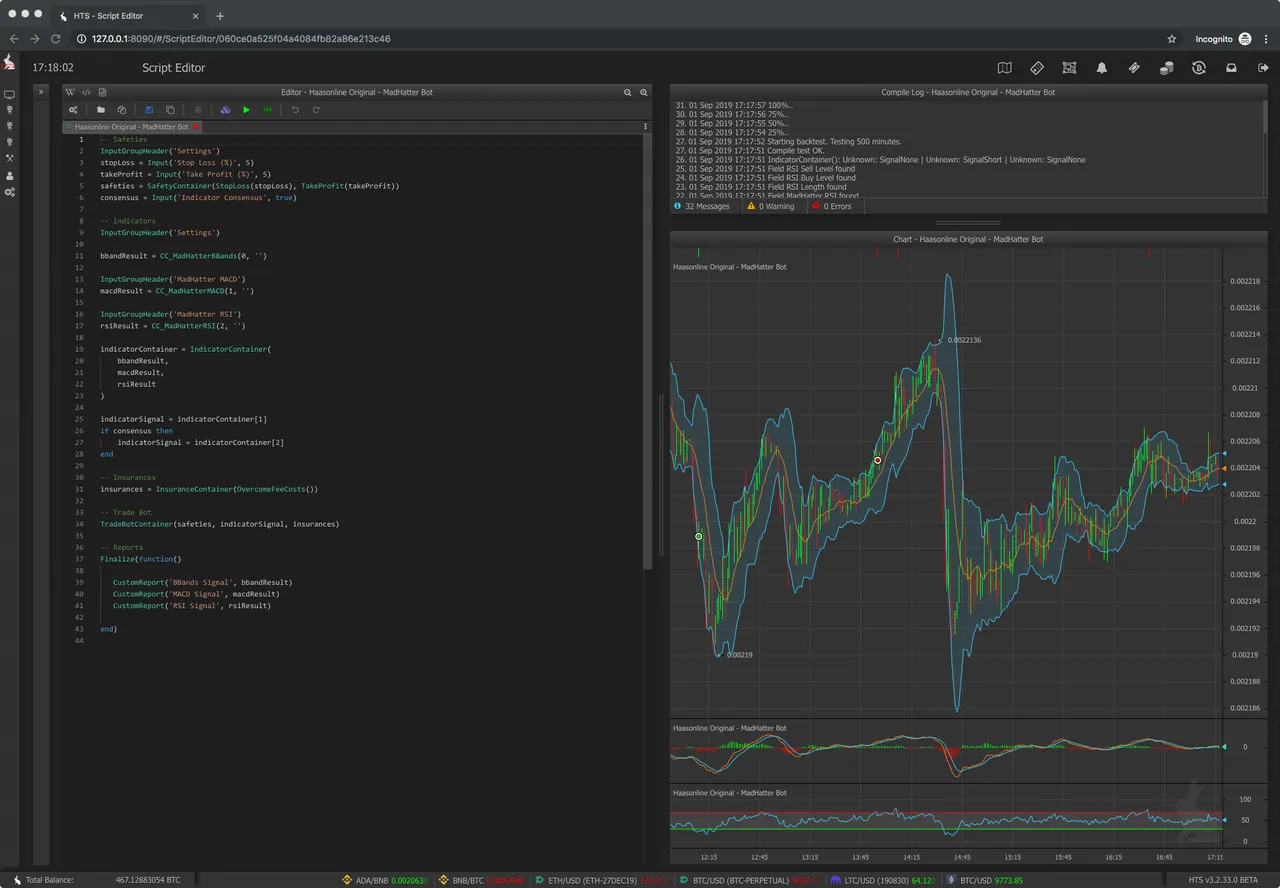Open the map icon in top header
The image size is (1280, 888).
click(x=1005, y=68)
